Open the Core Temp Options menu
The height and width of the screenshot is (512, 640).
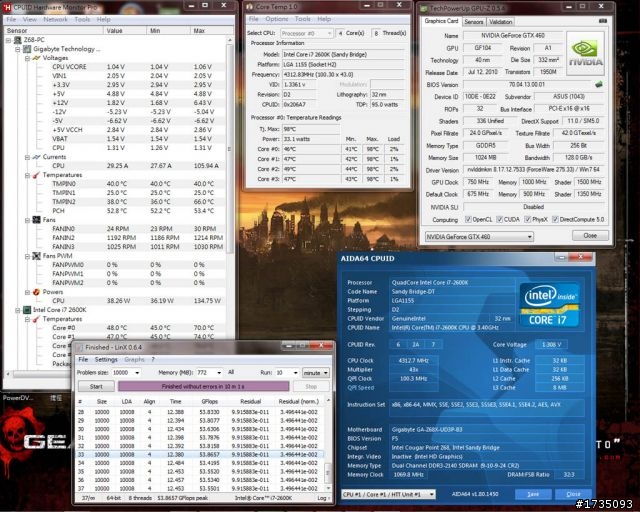click(277, 19)
